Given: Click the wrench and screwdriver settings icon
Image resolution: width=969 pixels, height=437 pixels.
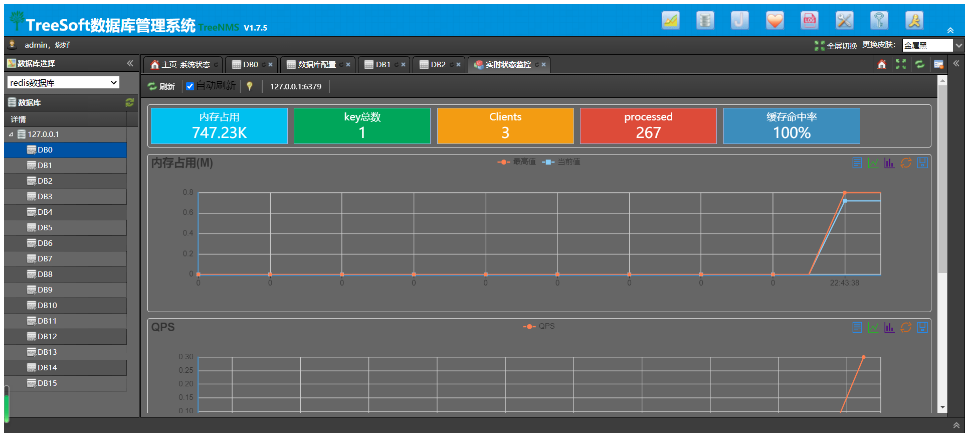Looking at the screenshot, I should pyautogui.click(x=845, y=20).
